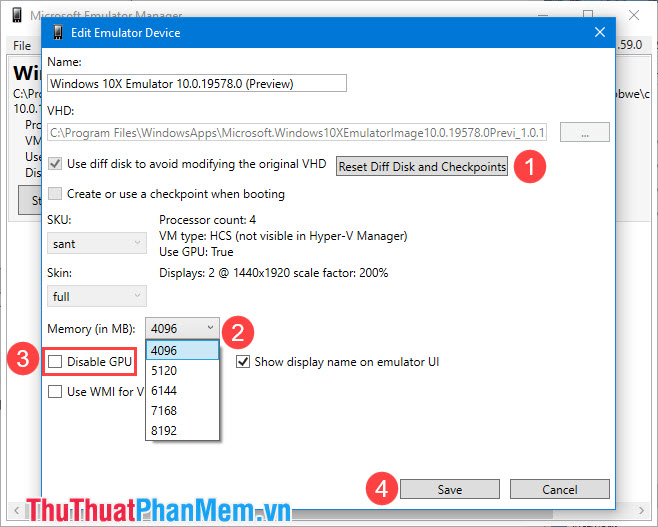Toggle the Use diff disk checkbox
658x527 pixels.
click(x=55, y=164)
